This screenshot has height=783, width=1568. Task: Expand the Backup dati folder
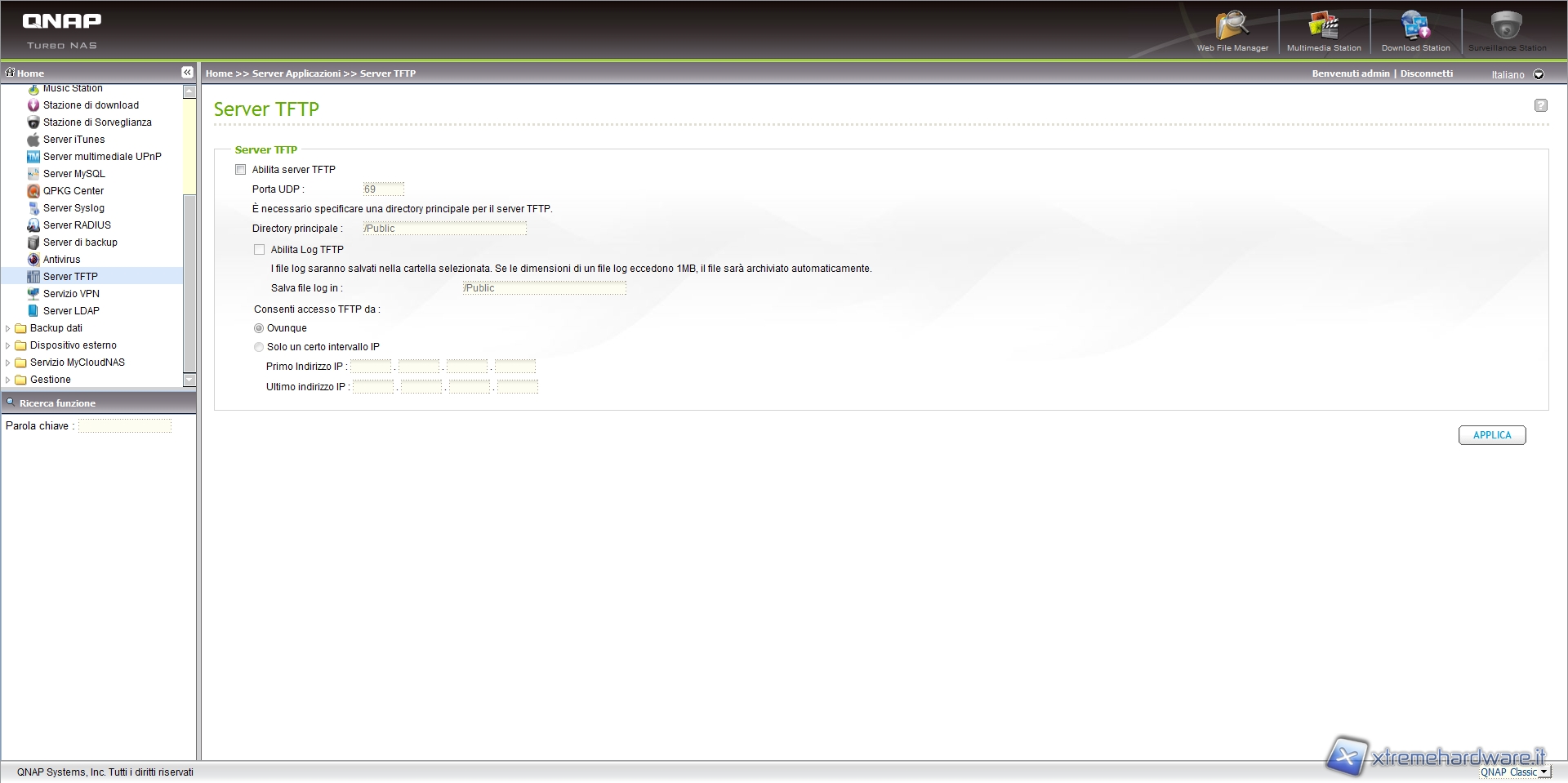click(8, 328)
